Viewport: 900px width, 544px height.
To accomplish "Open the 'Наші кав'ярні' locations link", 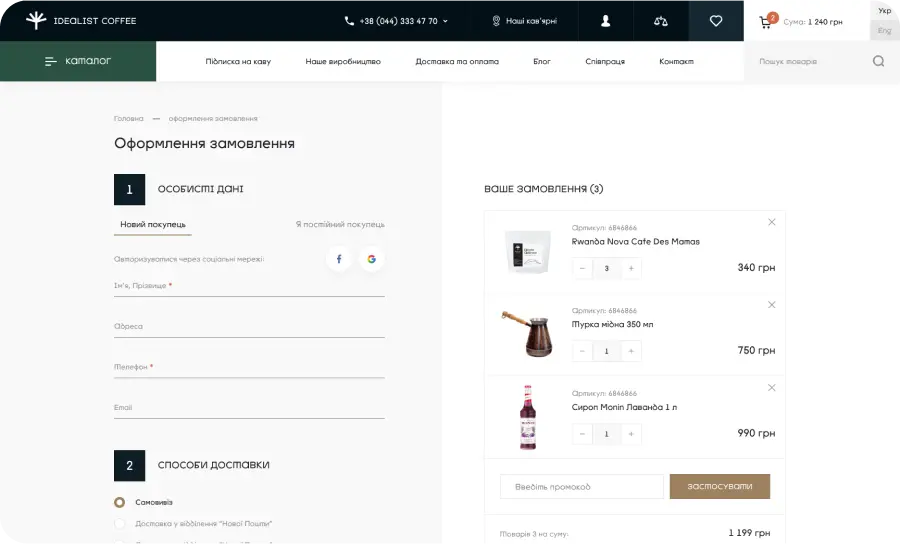I will tap(525, 21).
